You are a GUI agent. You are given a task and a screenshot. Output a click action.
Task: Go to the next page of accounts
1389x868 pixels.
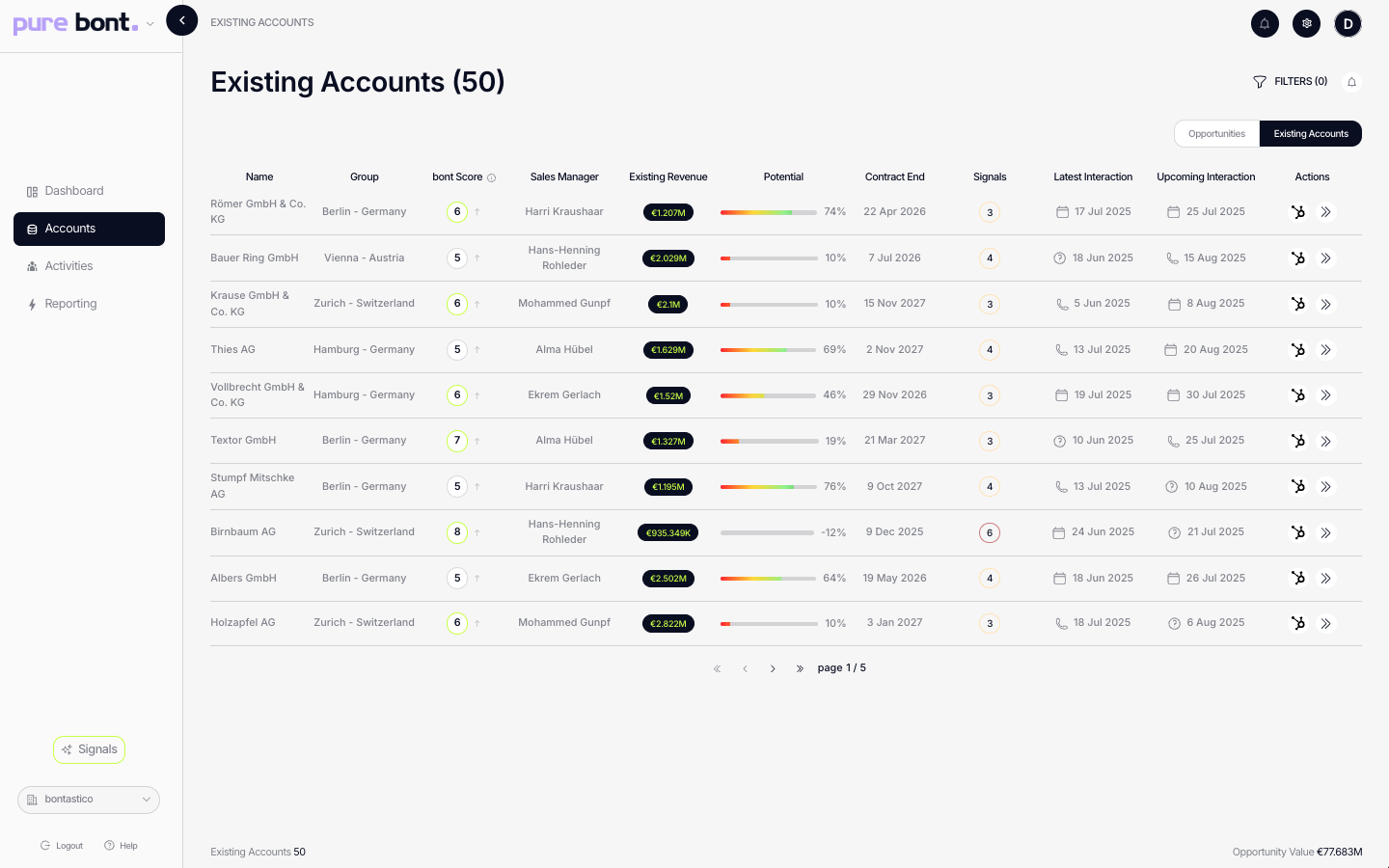773,668
